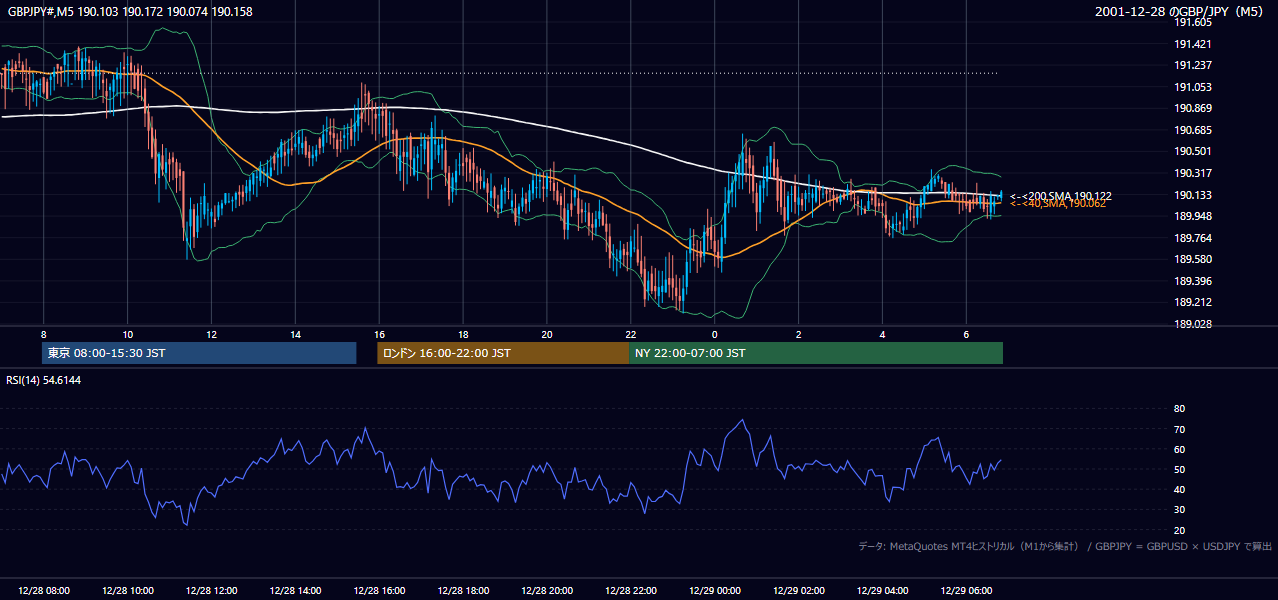Click the hour label 16 below the chart

point(379,334)
